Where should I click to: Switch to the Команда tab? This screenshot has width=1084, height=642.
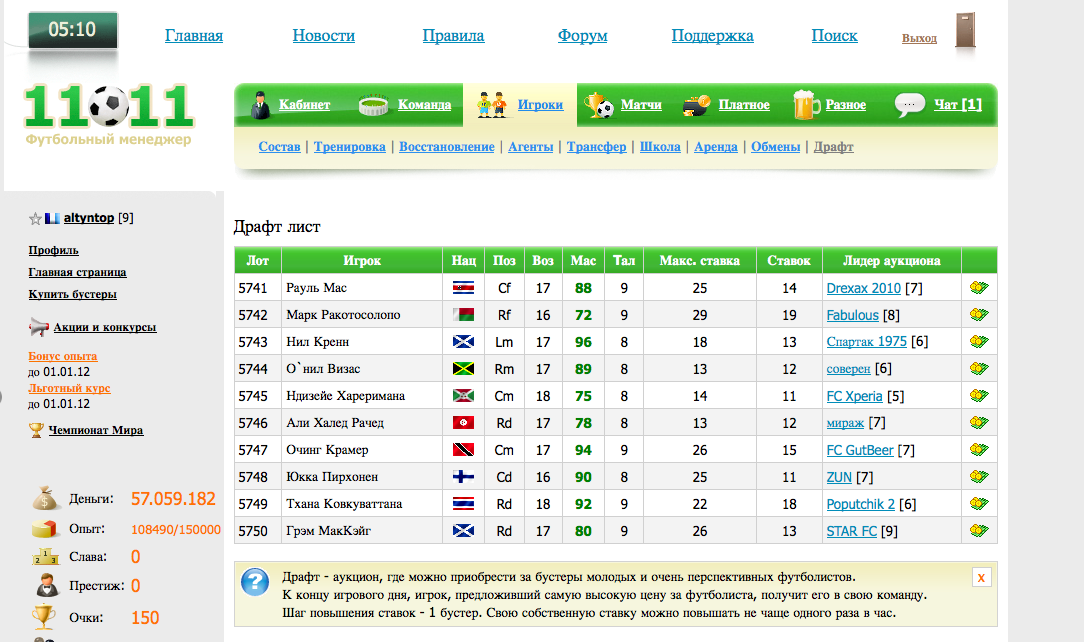point(424,104)
